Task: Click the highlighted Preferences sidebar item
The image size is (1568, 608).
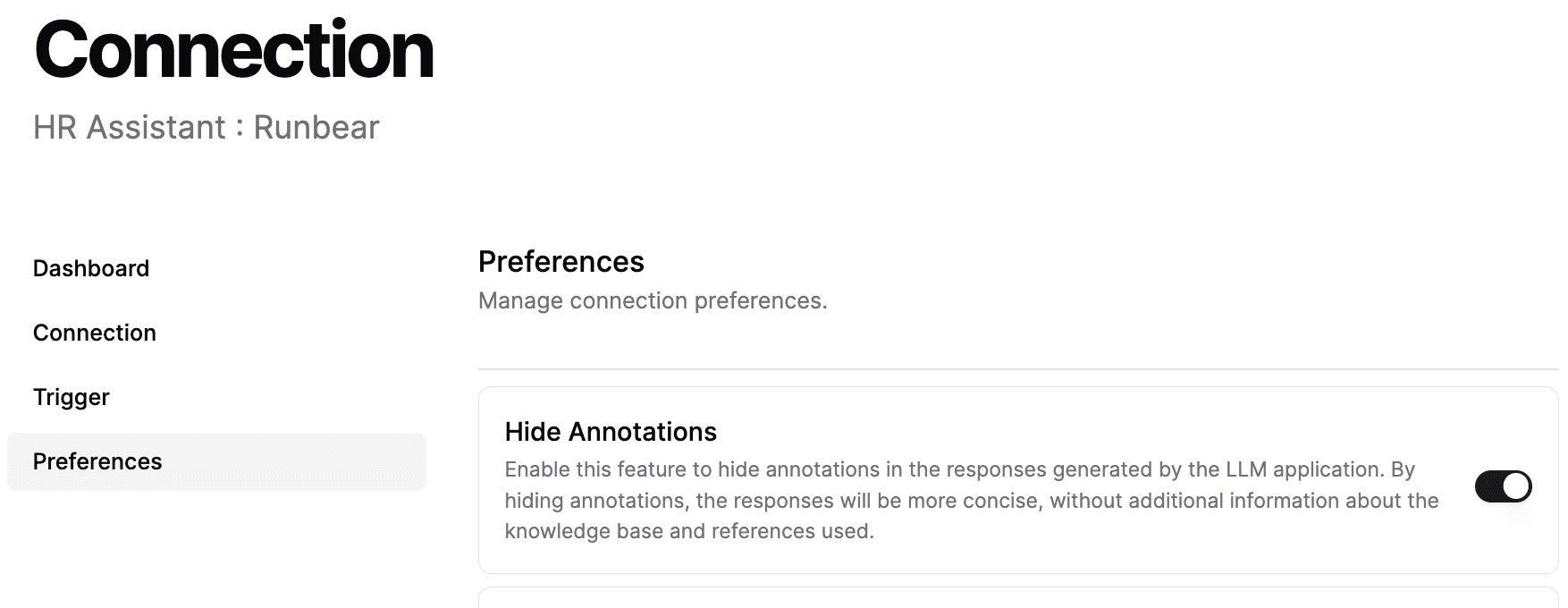Action: click(97, 461)
